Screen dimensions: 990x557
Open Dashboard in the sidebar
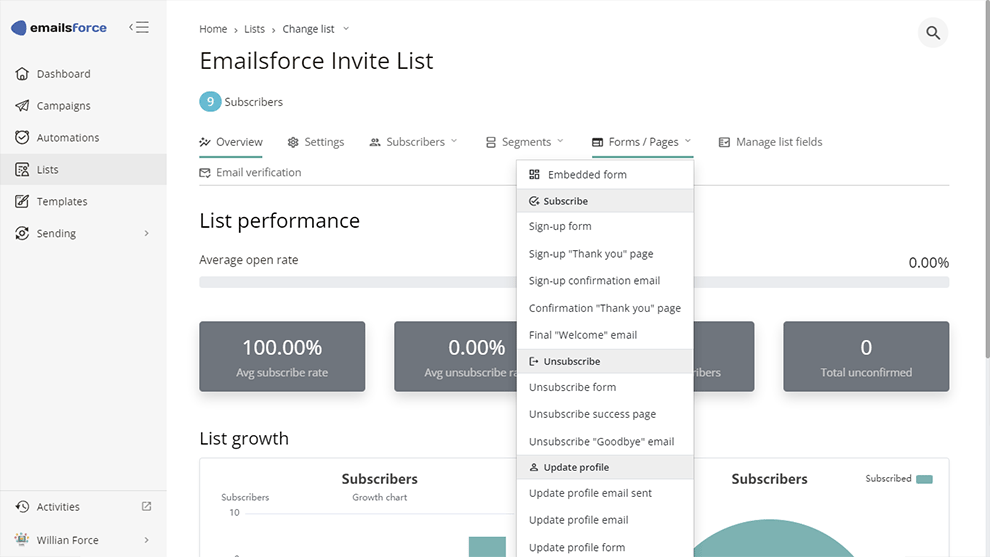pyautogui.click(x=83, y=74)
